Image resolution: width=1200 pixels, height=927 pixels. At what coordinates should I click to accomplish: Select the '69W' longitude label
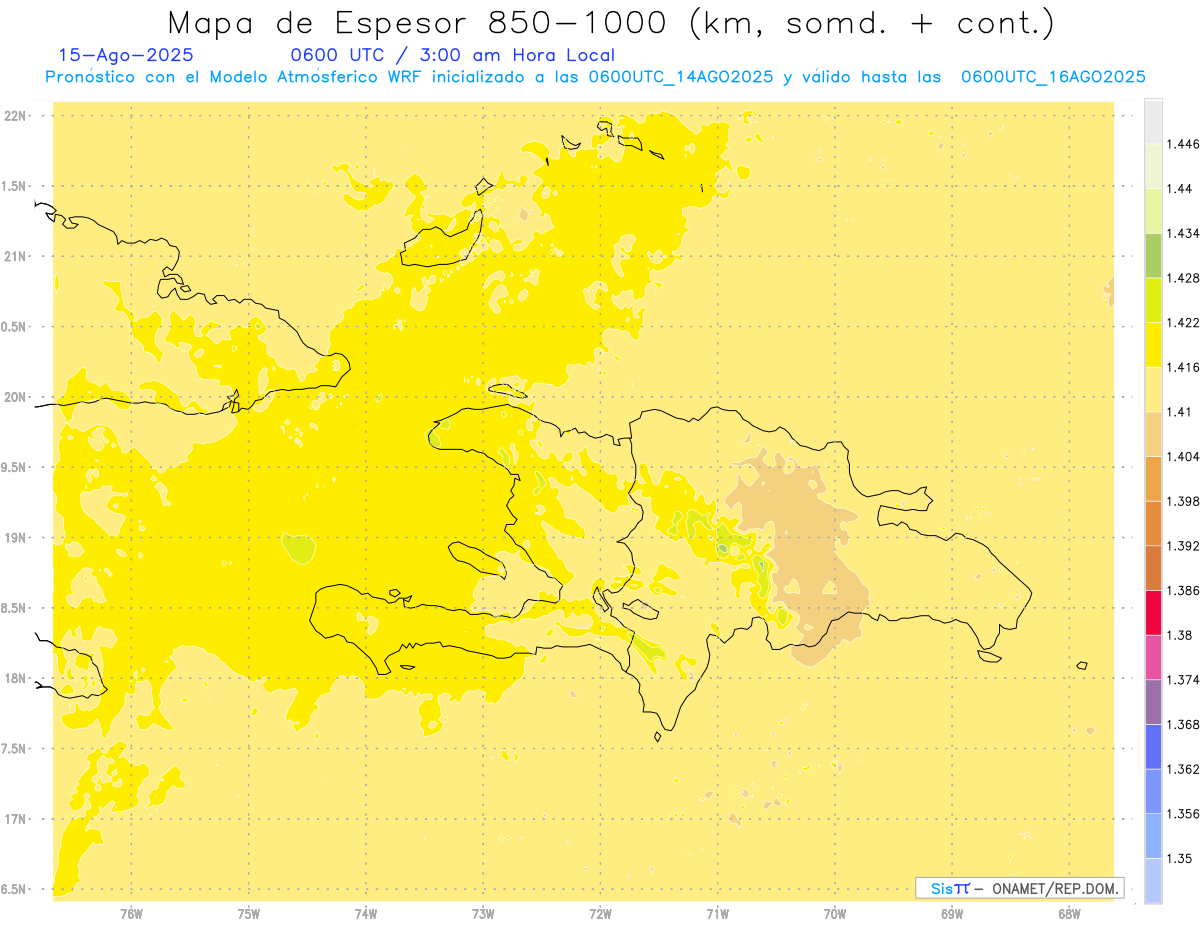(952, 914)
